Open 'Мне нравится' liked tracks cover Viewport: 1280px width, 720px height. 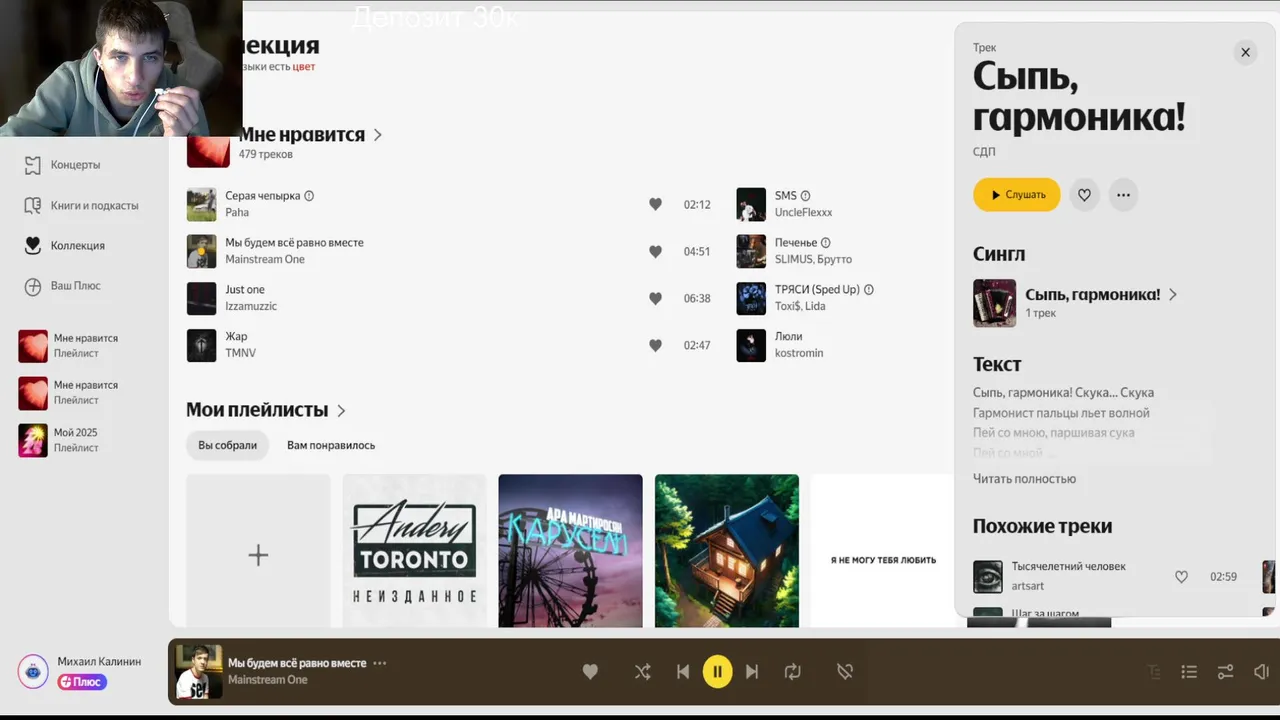208,150
